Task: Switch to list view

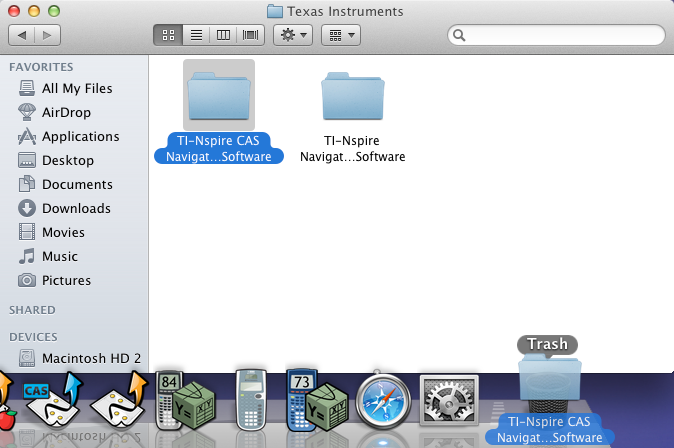Action: point(196,35)
